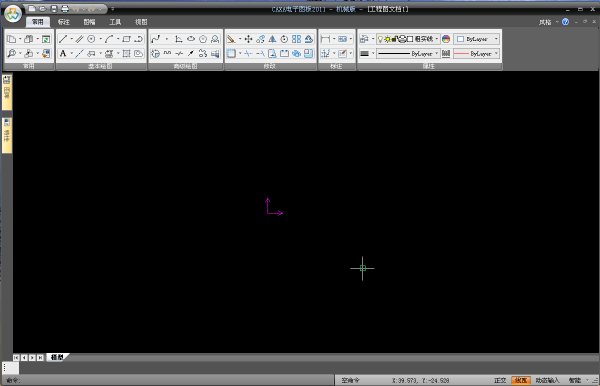Select the Hatch tool
The image size is (600, 386).
[x=126, y=54]
